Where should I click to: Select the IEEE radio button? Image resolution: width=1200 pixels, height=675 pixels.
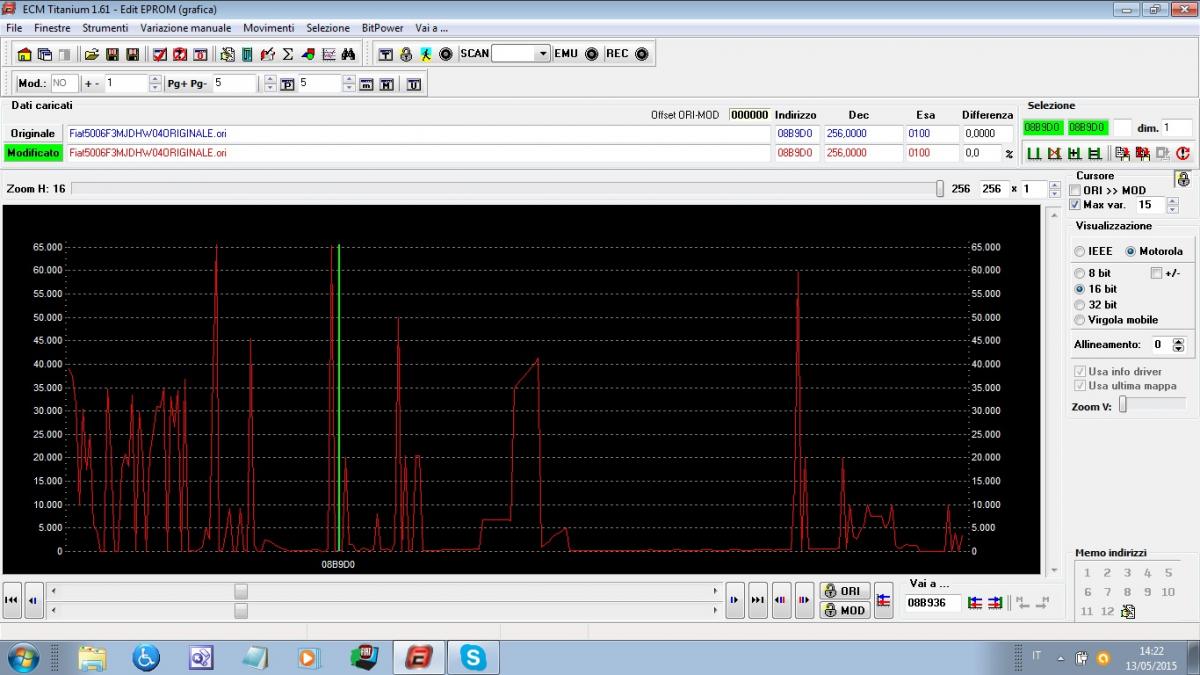1079,251
